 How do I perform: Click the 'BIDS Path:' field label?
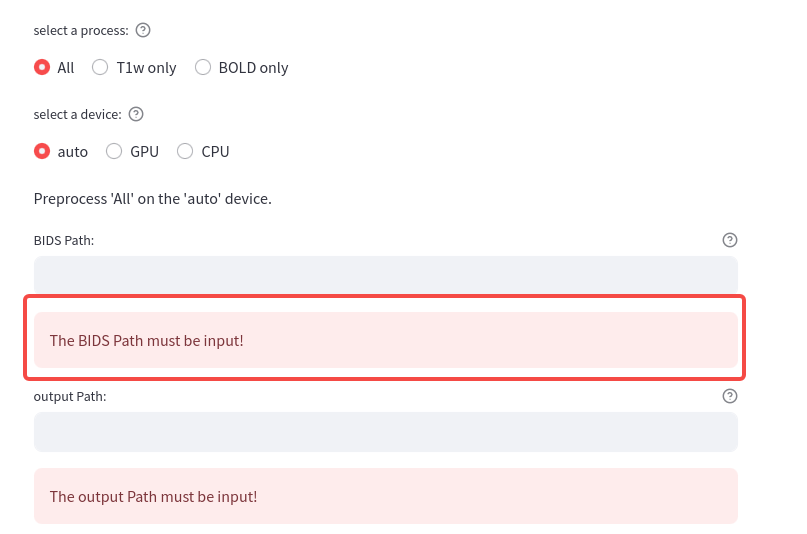64,241
